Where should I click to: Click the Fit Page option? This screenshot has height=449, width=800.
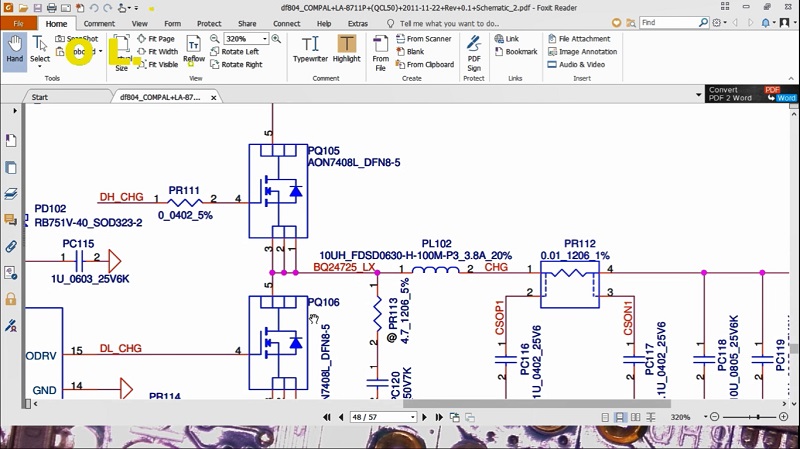(156, 39)
